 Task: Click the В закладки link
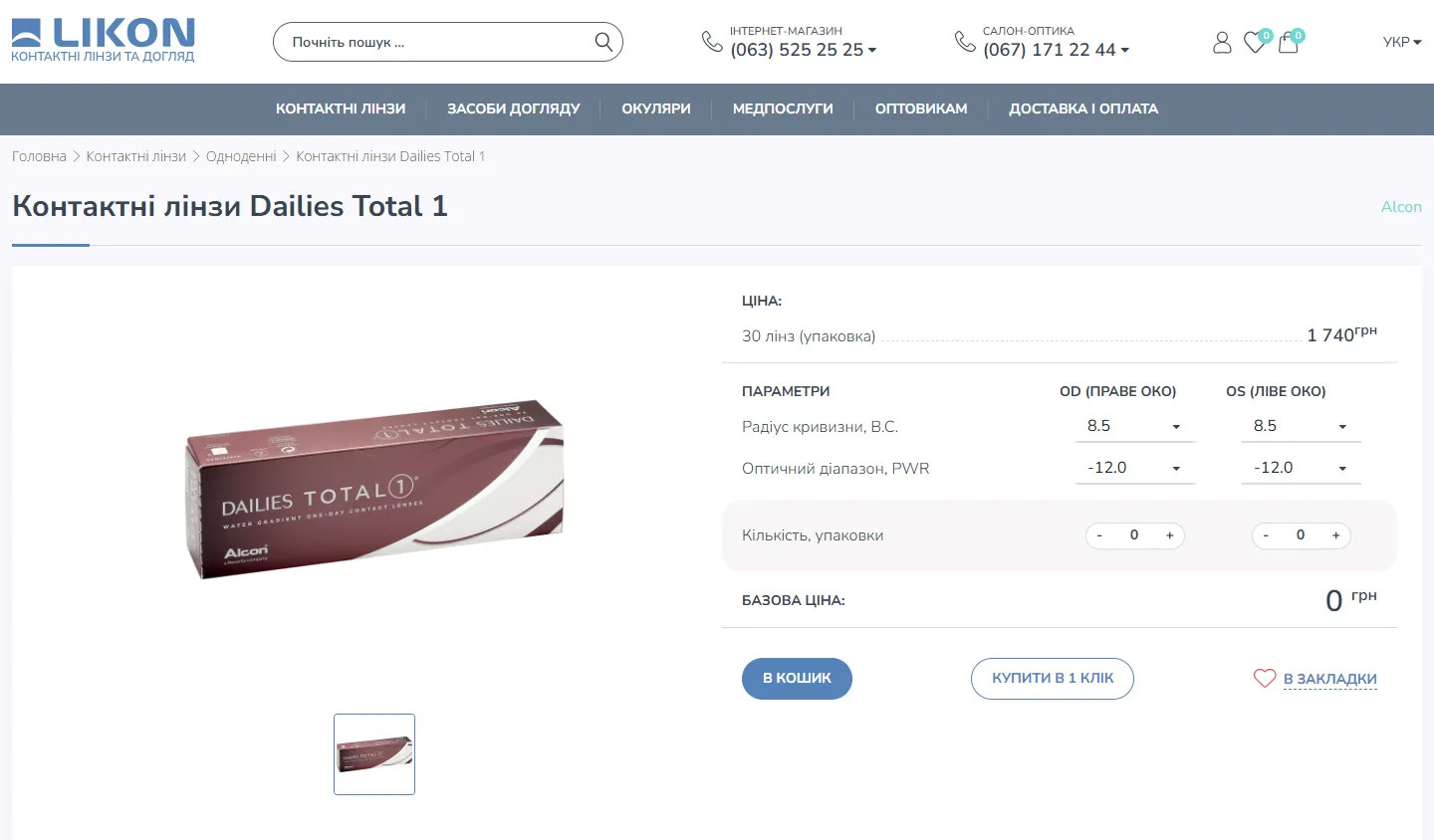(1330, 679)
